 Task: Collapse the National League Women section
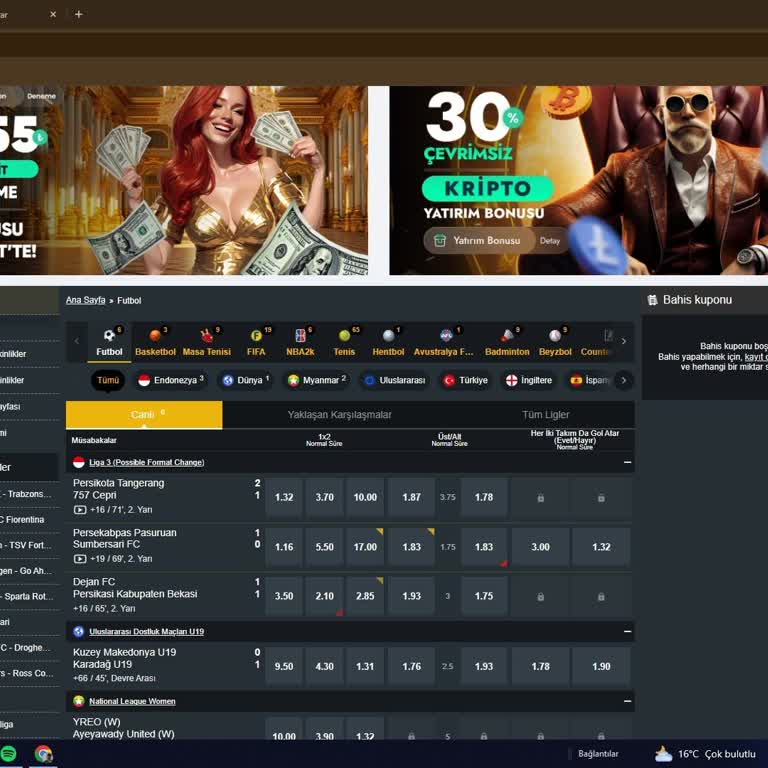point(627,701)
